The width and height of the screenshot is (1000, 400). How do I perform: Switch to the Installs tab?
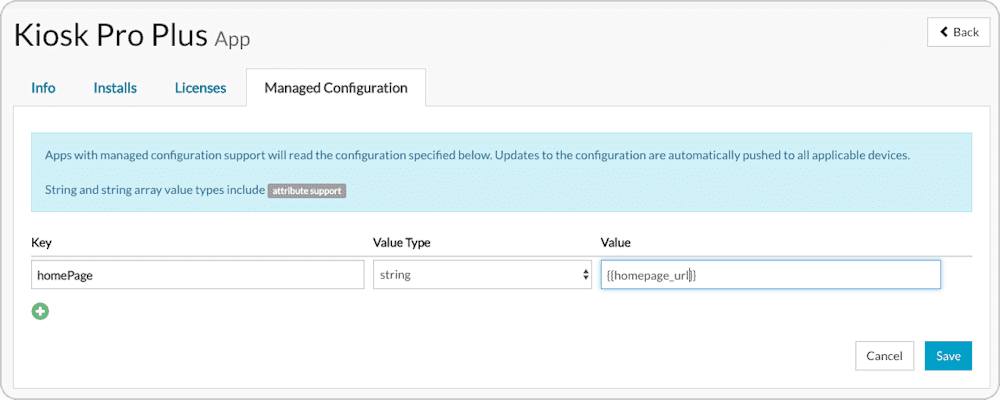pos(115,88)
